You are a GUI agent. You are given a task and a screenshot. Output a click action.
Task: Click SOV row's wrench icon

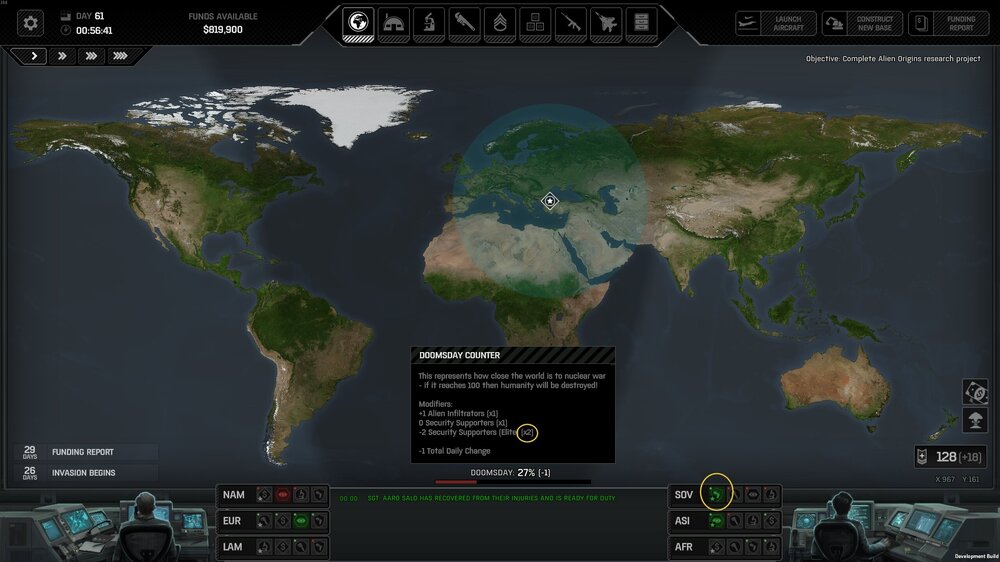pyautogui.click(x=735, y=494)
